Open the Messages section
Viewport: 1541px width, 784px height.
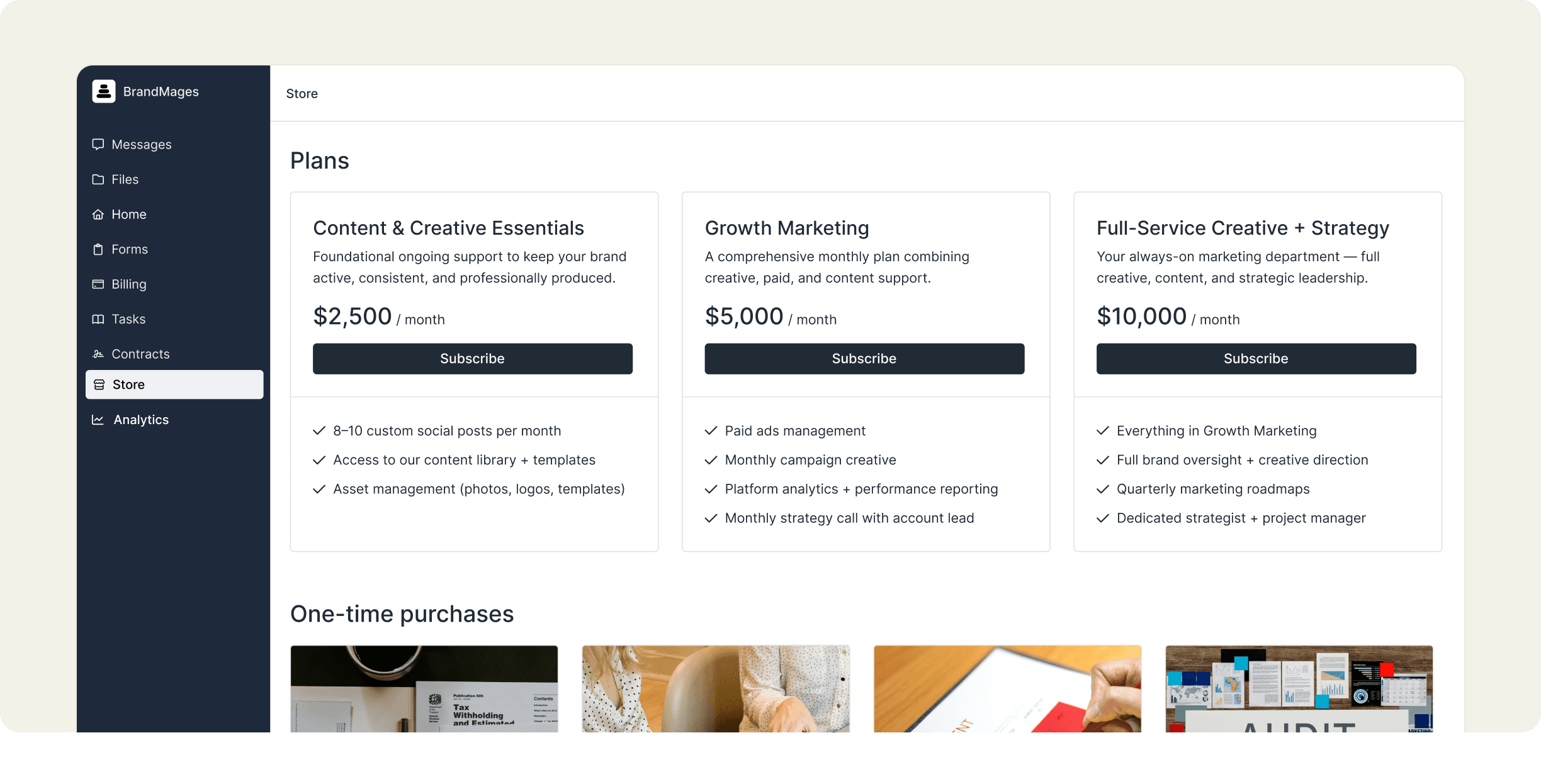(141, 144)
